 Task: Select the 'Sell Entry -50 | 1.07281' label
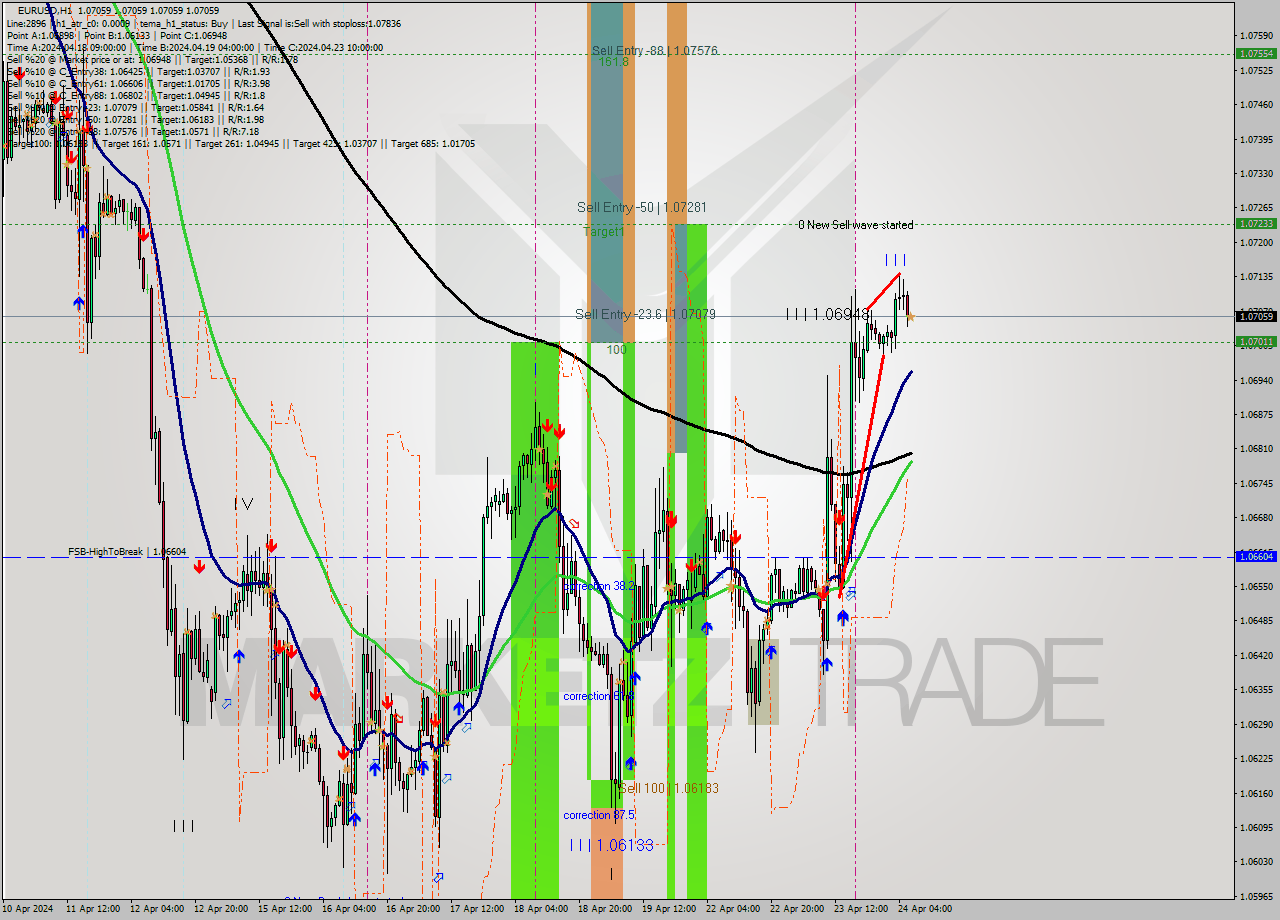coord(642,207)
